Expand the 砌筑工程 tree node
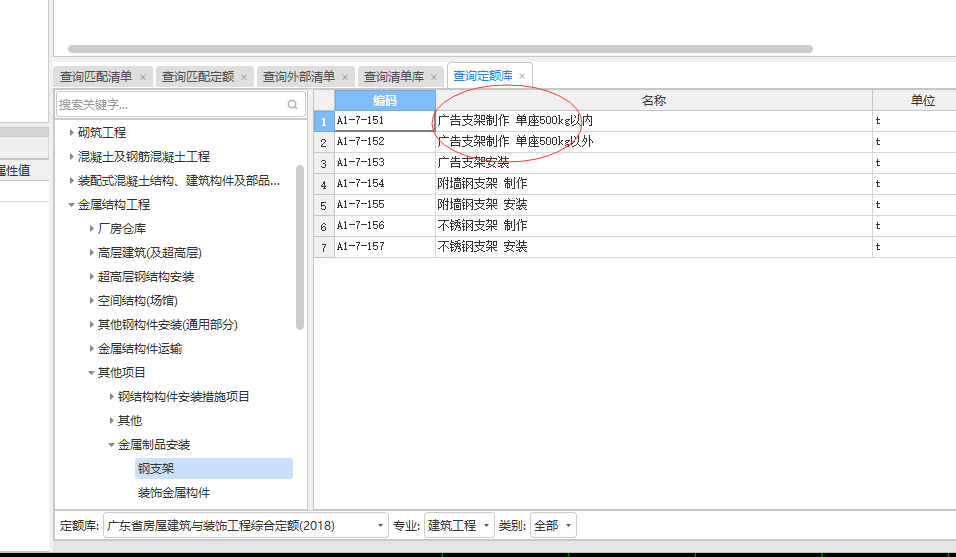Viewport: 956px width, 557px height. tap(71, 132)
